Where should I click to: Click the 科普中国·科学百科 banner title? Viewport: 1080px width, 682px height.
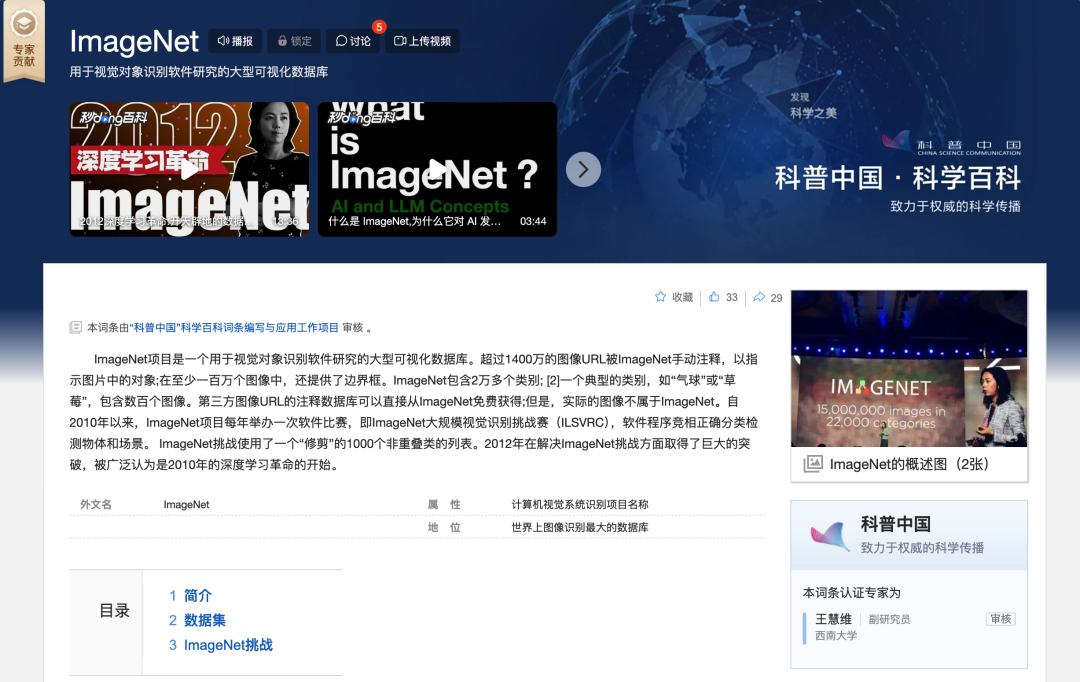pyautogui.click(x=897, y=178)
